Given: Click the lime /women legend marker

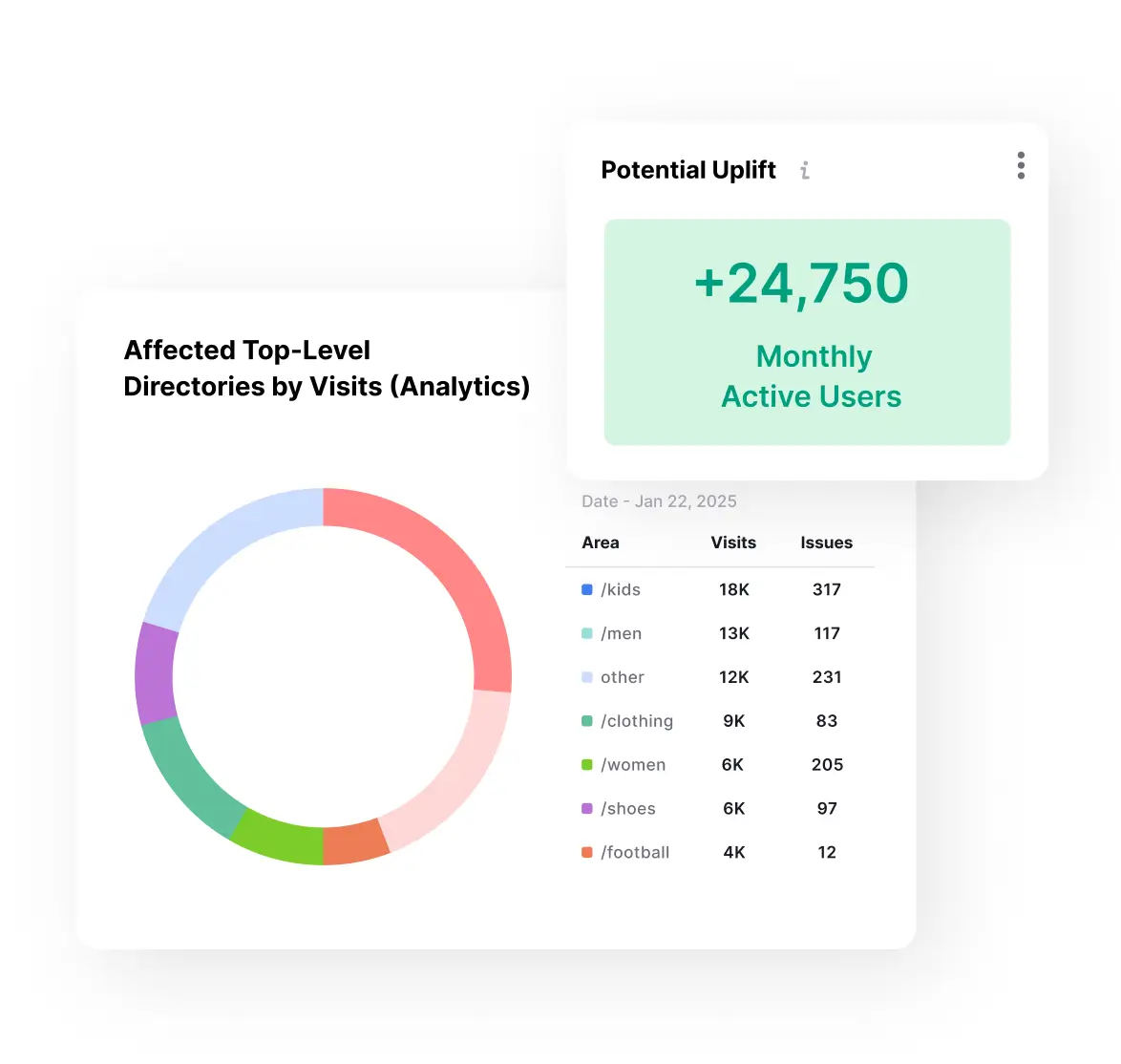Looking at the screenshot, I should (587, 765).
